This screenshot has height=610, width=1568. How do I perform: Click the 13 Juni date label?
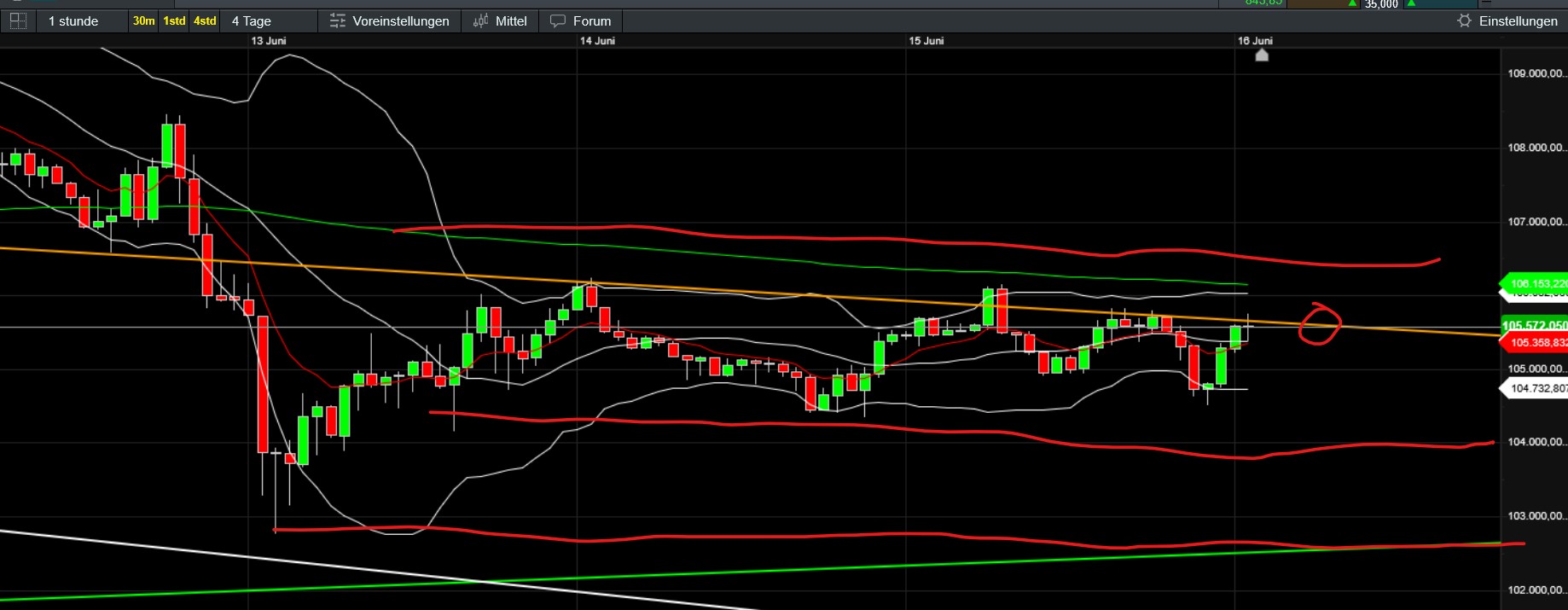[x=269, y=41]
